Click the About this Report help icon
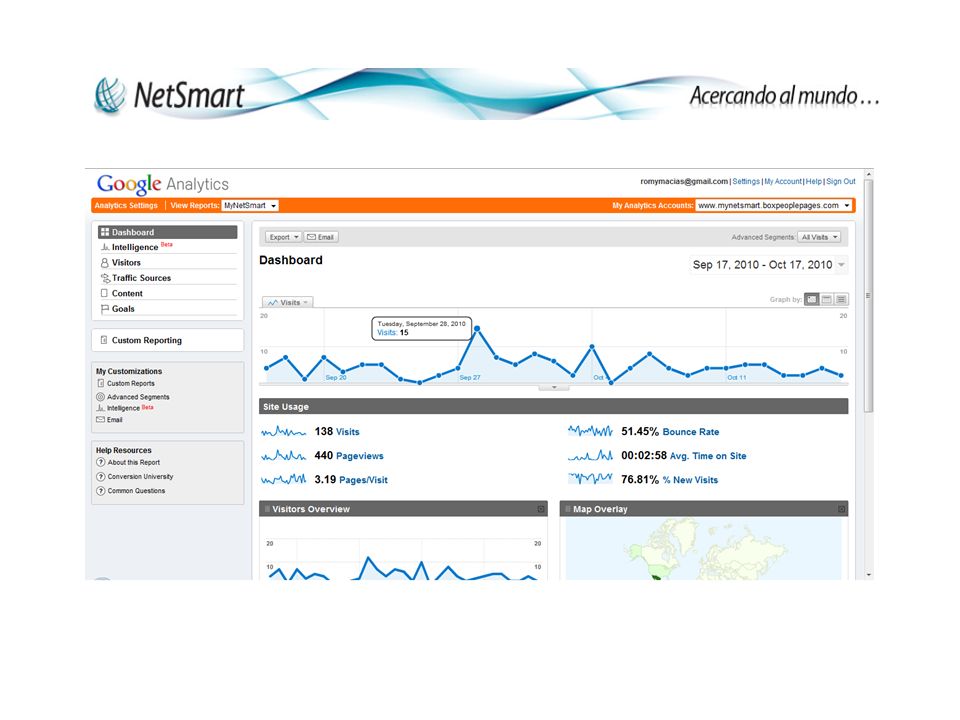This screenshot has width=960, height=720. pyautogui.click(x=101, y=462)
